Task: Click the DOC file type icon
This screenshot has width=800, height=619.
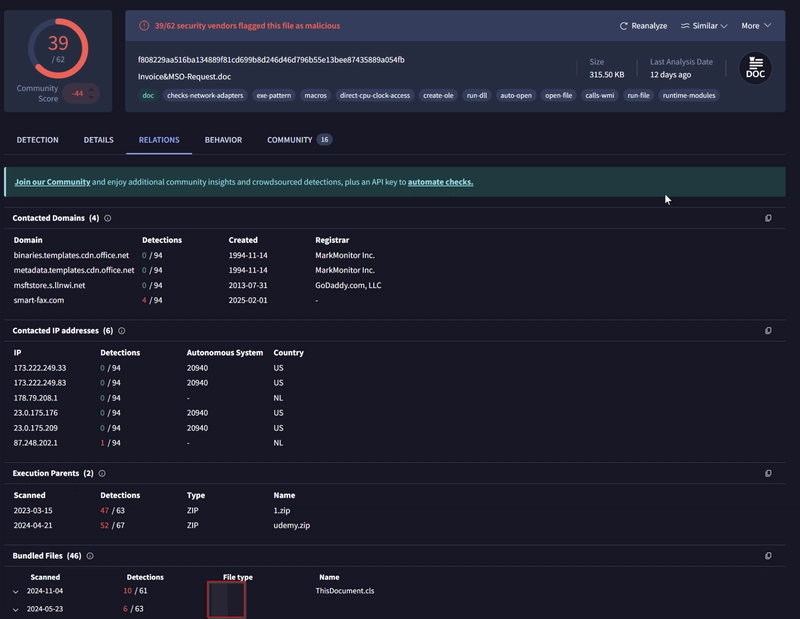Action: pos(755,68)
